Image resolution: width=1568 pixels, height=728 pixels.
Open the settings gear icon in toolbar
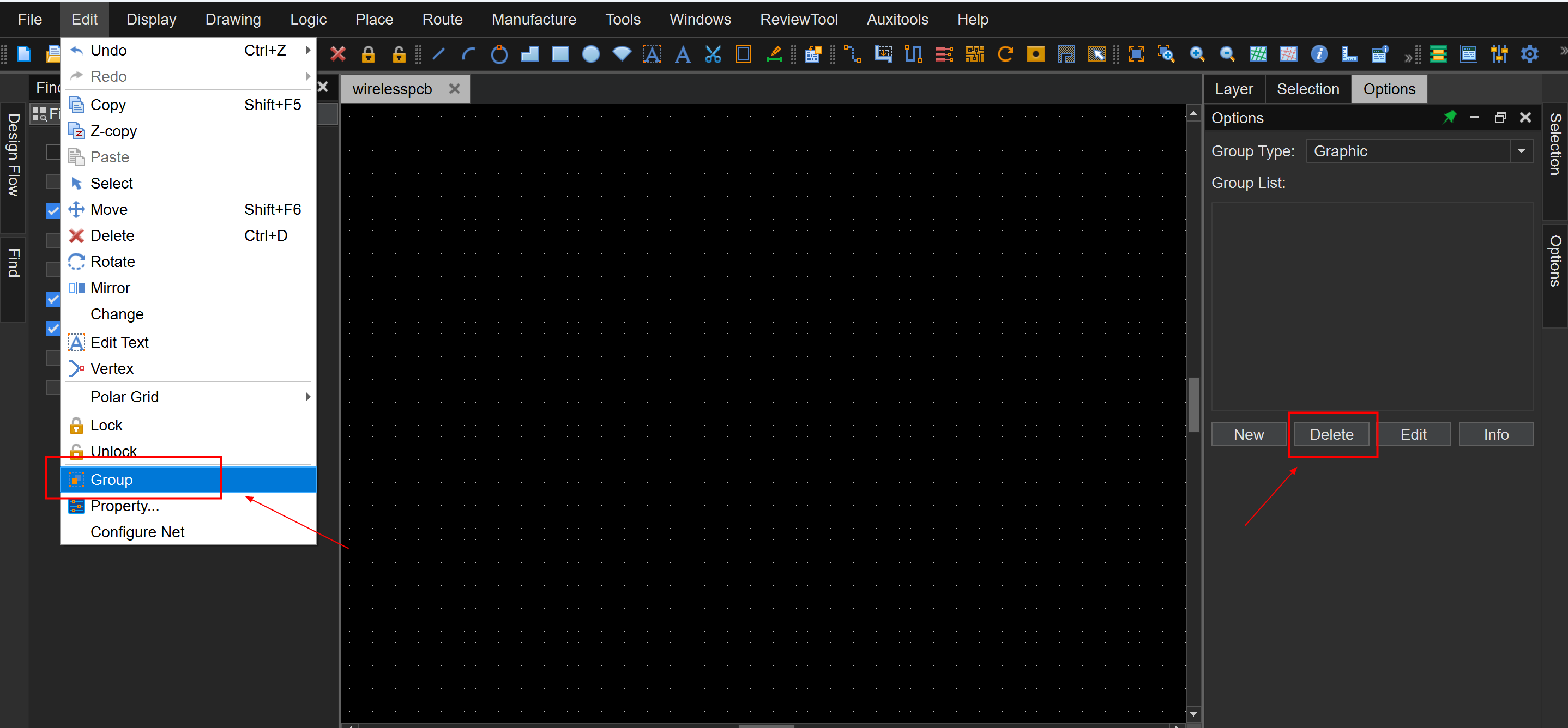(x=1529, y=54)
